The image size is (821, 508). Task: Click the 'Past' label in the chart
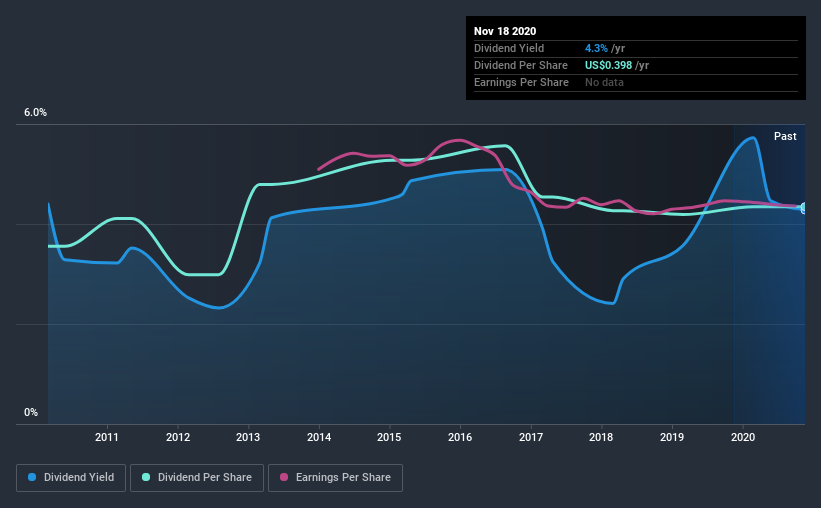pos(785,136)
